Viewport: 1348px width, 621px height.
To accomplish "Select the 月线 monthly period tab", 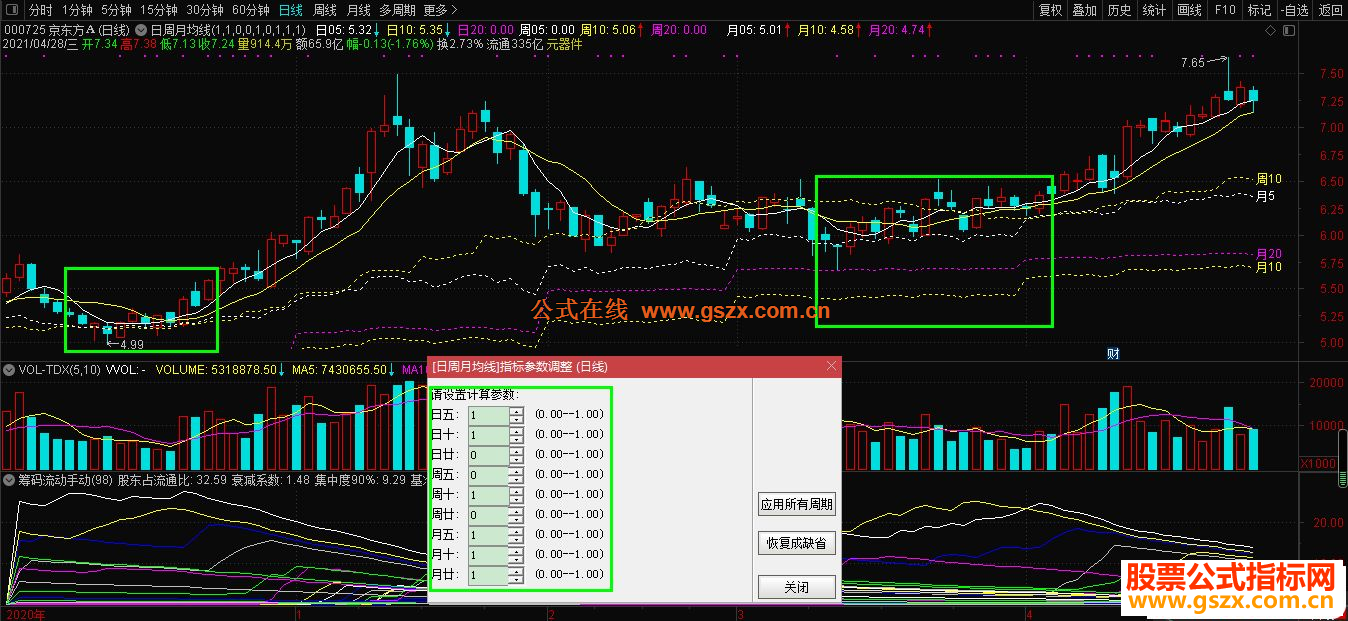I will 358,10.
